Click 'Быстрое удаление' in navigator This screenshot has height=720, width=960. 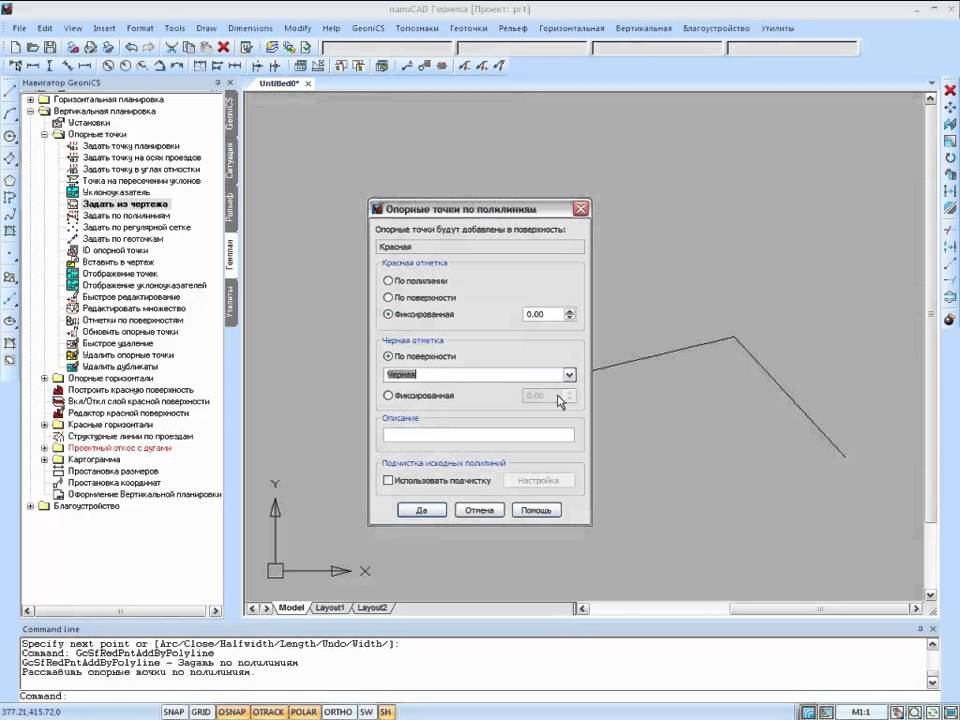tap(118, 343)
